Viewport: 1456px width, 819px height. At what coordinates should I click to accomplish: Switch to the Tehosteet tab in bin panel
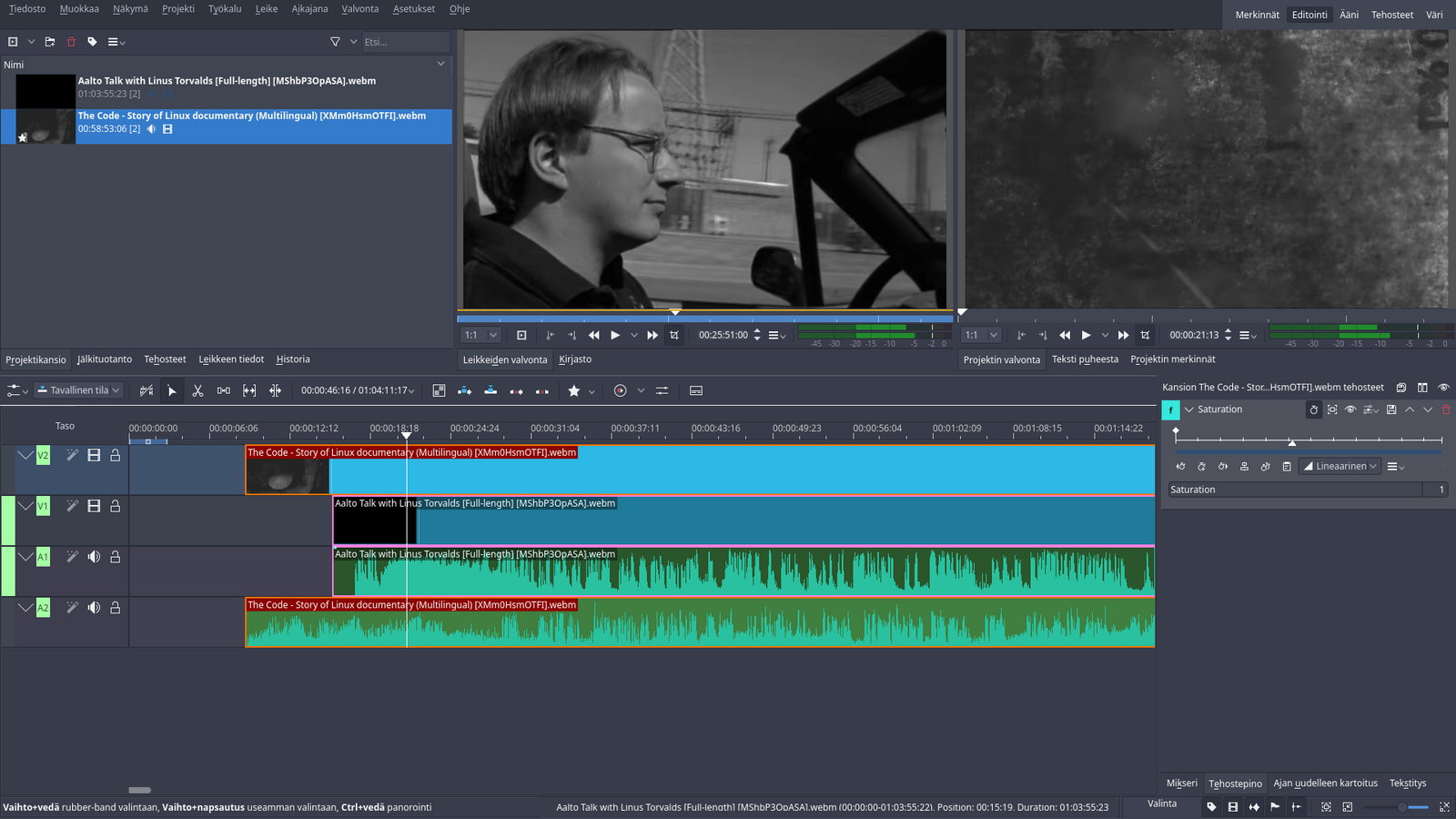(165, 359)
